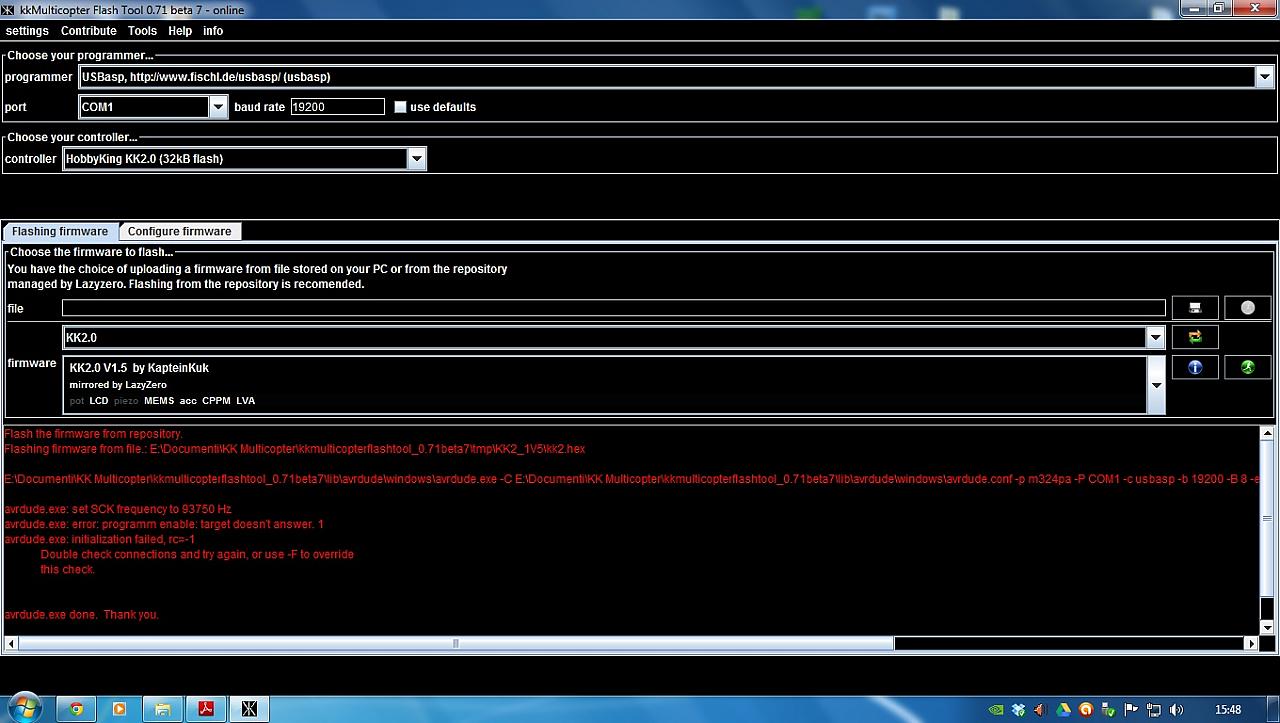1280x723 pixels.
Task: Open the Tools menu
Action: tap(142, 31)
